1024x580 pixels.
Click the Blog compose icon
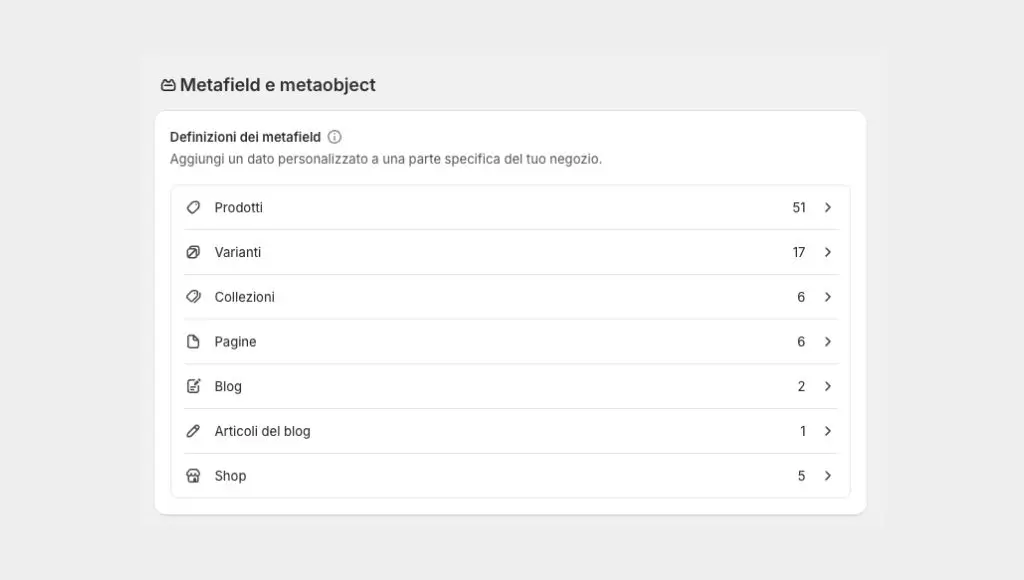193,386
